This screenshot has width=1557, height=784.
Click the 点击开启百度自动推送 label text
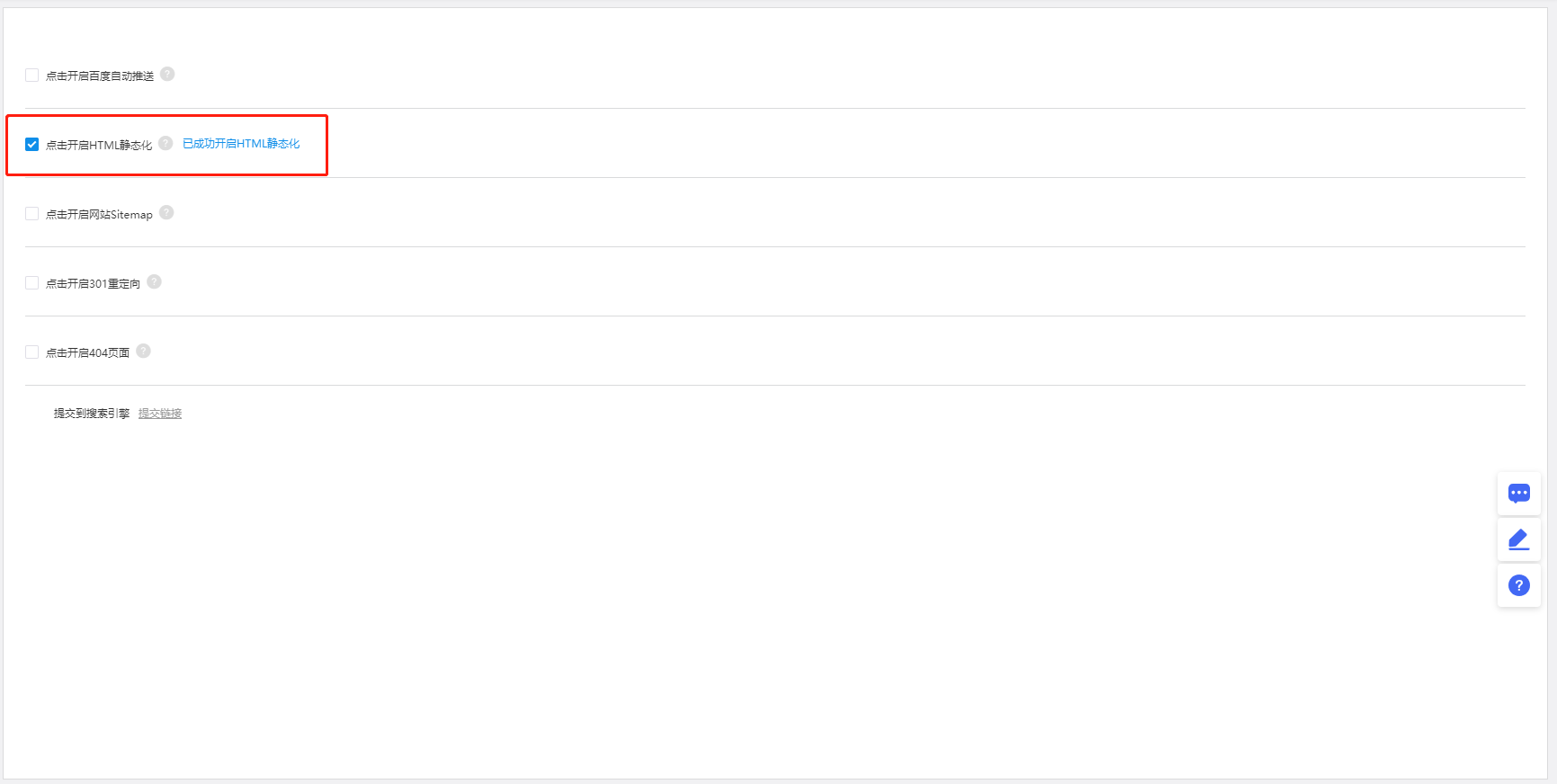click(x=100, y=76)
